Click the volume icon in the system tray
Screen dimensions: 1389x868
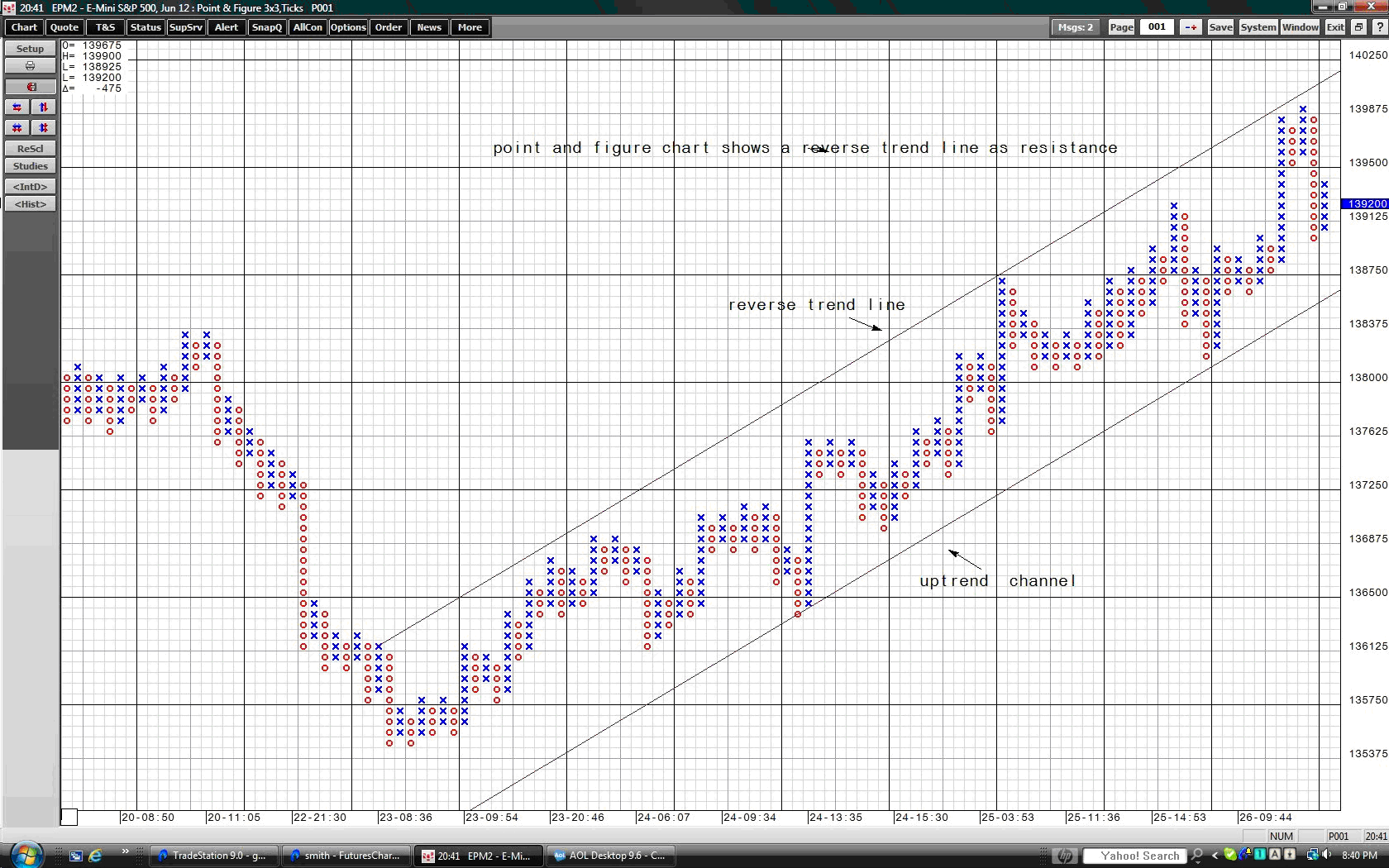coord(1328,856)
